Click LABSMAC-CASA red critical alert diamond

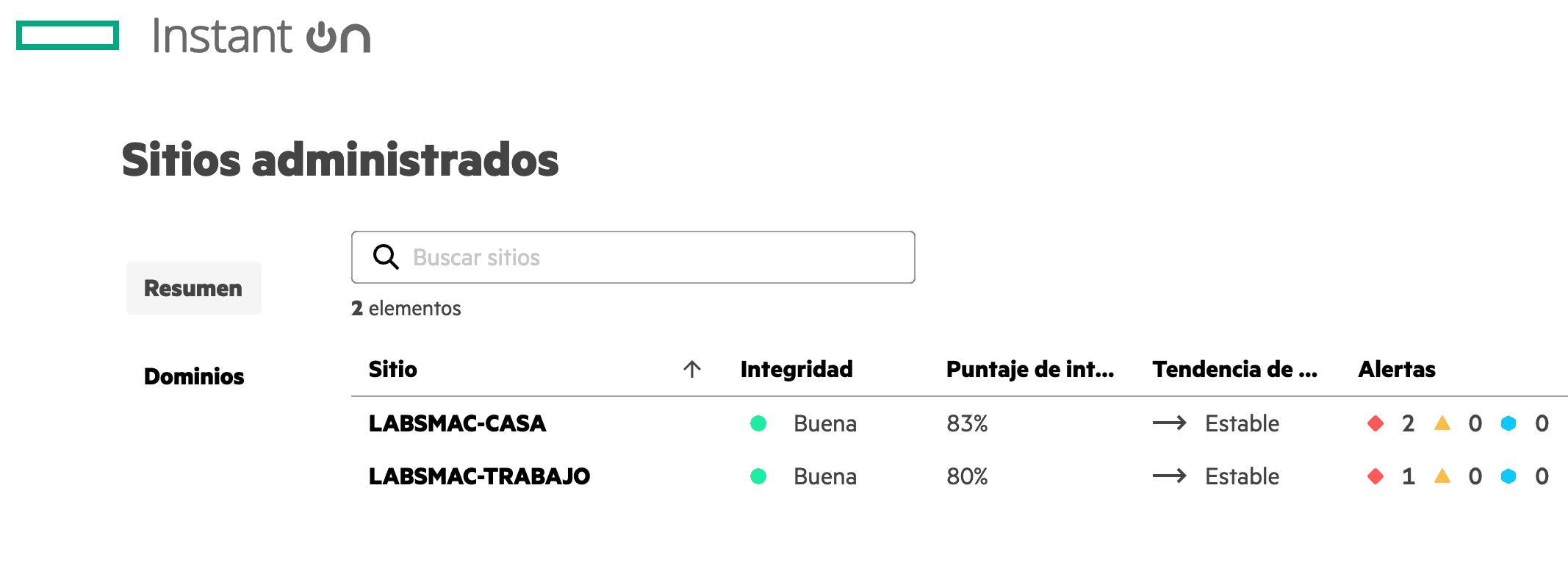(1375, 423)
